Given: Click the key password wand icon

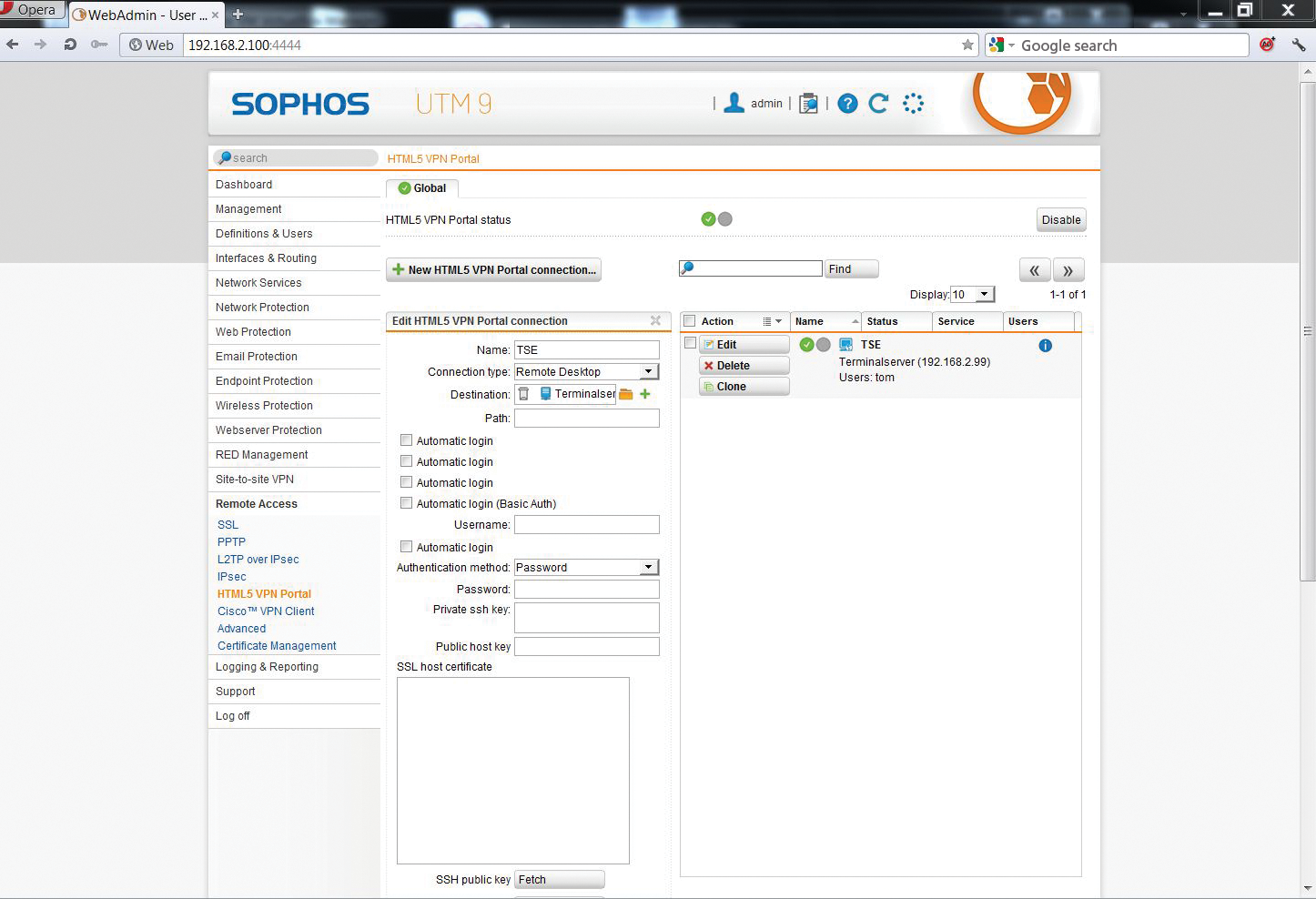Looking at the screenshot, I should (x=99, y=45).
